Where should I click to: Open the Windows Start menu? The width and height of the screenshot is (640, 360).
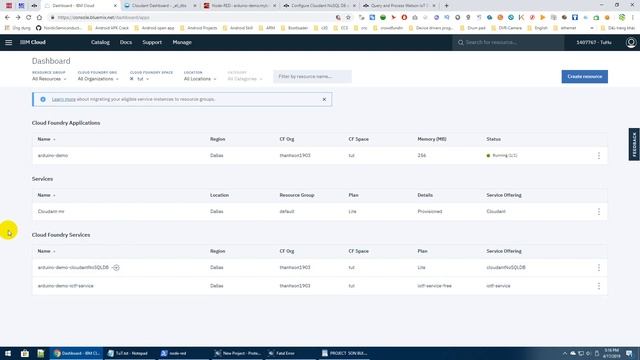click(x=8, y=353)
